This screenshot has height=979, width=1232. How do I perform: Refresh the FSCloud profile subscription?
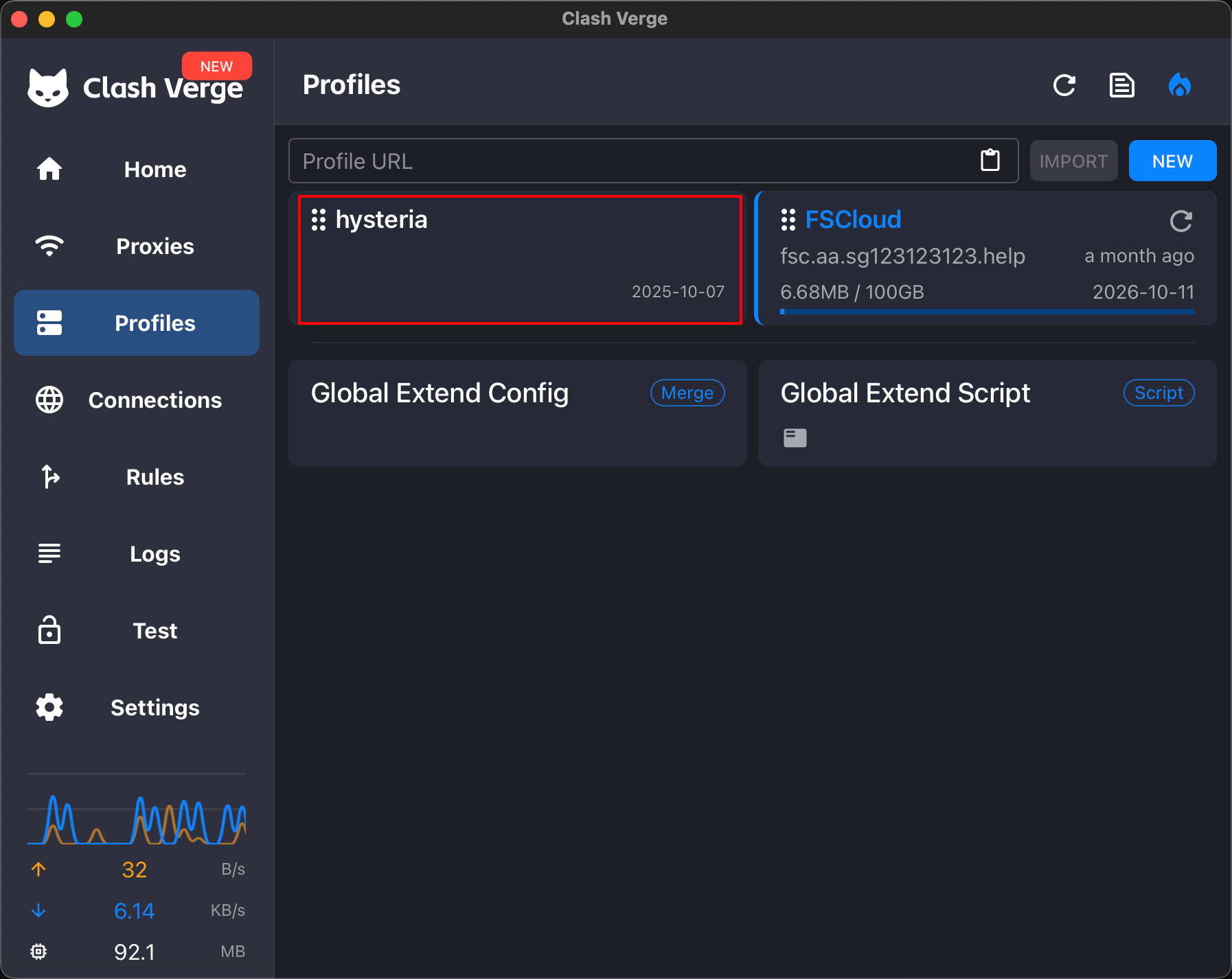pyautogui.click(x=1180, y=221)
